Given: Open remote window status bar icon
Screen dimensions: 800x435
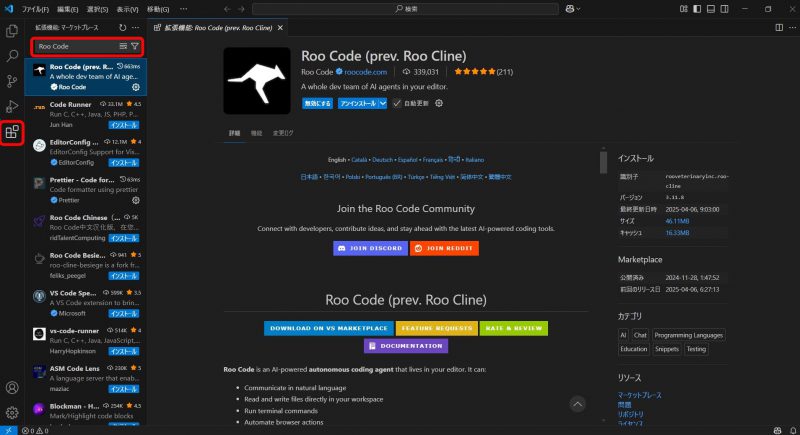Looking at the screenshot, I should coord(9,430).
